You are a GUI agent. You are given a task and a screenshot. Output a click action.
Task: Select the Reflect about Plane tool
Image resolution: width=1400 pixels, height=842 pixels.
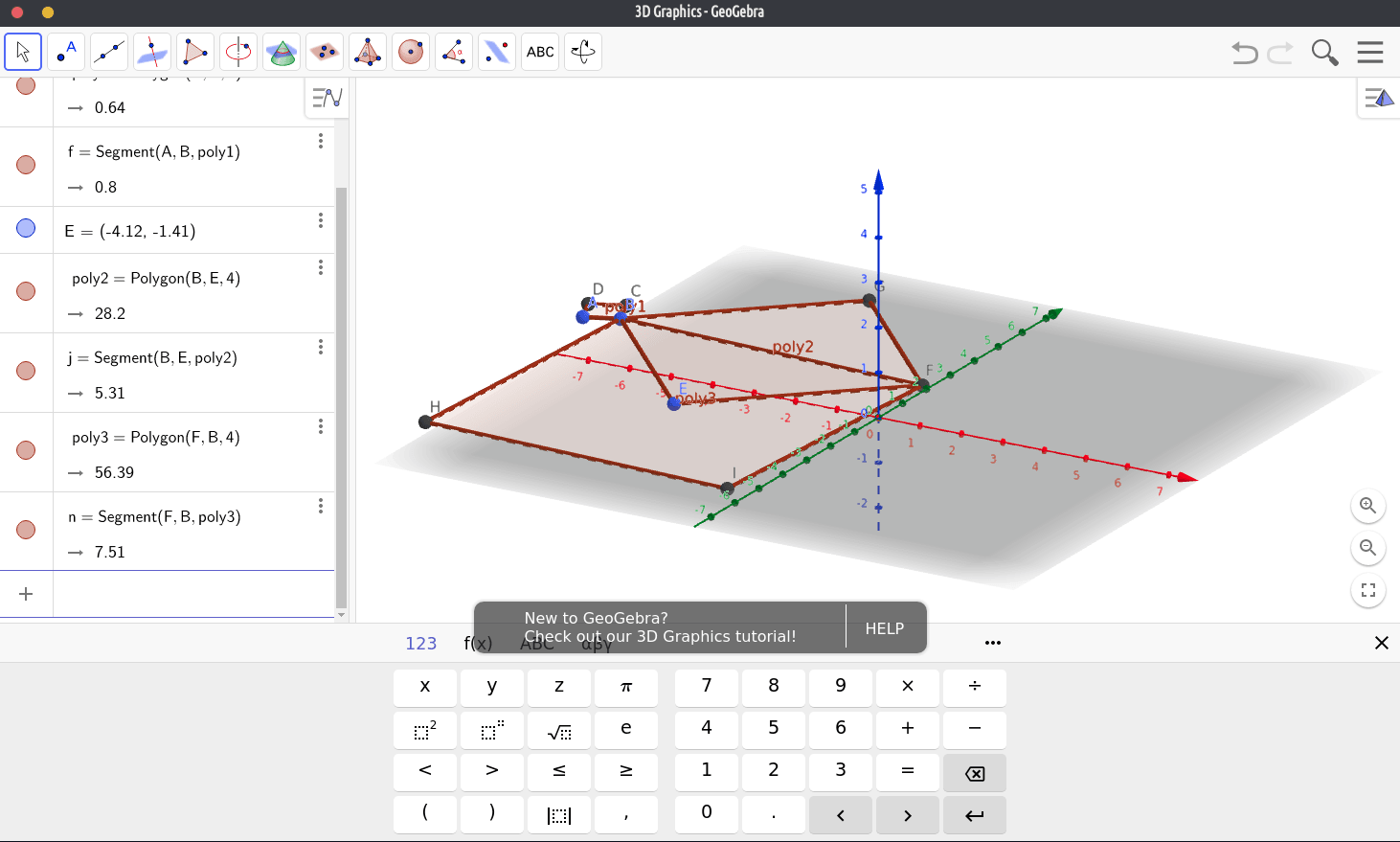[x=497, y=52]
